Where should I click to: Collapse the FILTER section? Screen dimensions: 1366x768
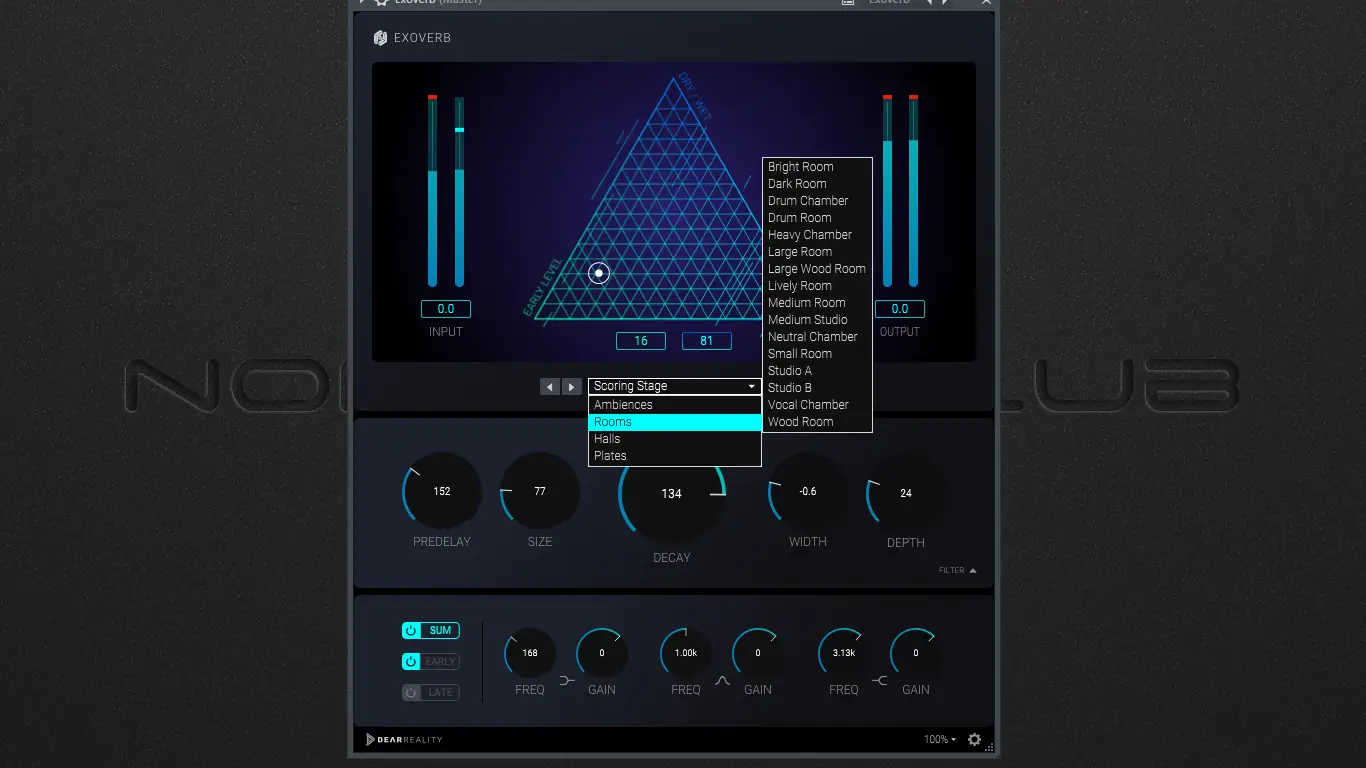pyautogui.click(x=958, y=571)
